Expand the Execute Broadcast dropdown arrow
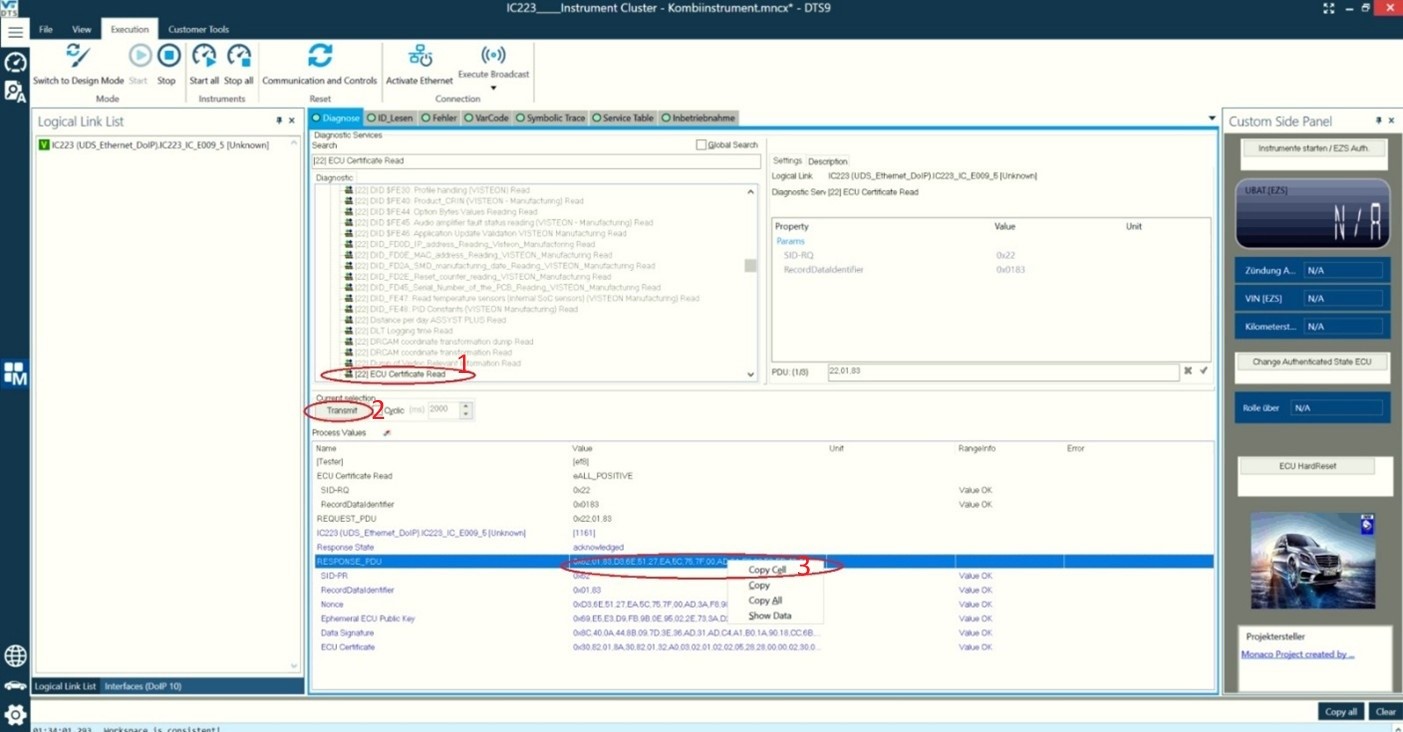Image resolution: width=1403 pixels, height=732 pixels. coord(493,88)
